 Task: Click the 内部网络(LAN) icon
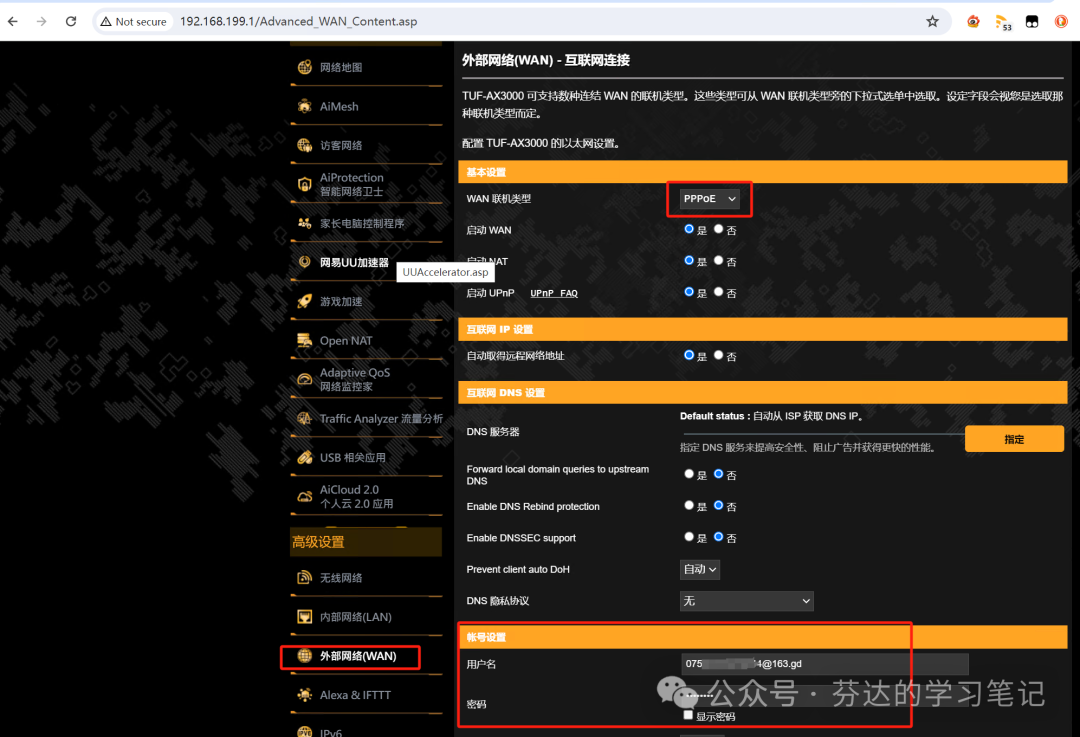[x=304, y=616]
